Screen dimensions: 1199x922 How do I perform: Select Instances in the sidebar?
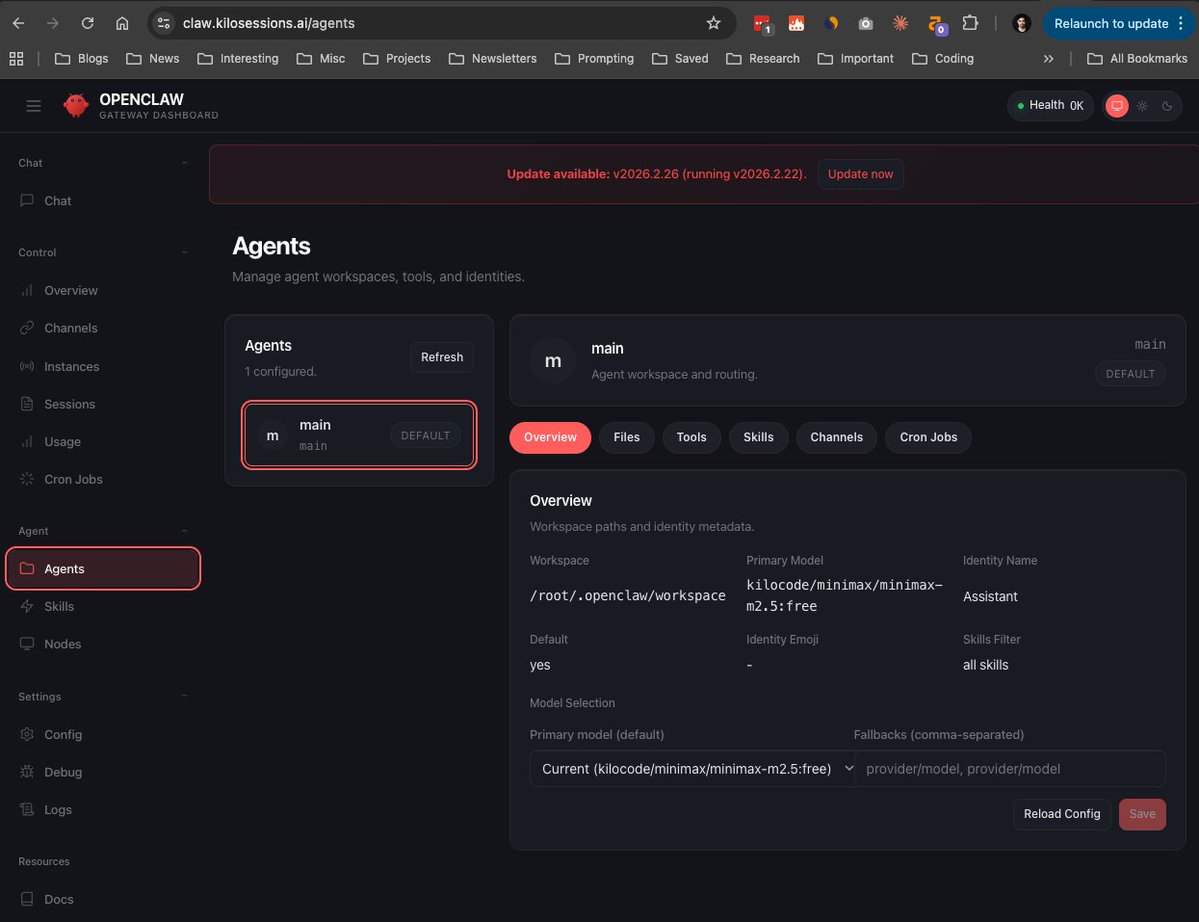[x=70, y=366]
